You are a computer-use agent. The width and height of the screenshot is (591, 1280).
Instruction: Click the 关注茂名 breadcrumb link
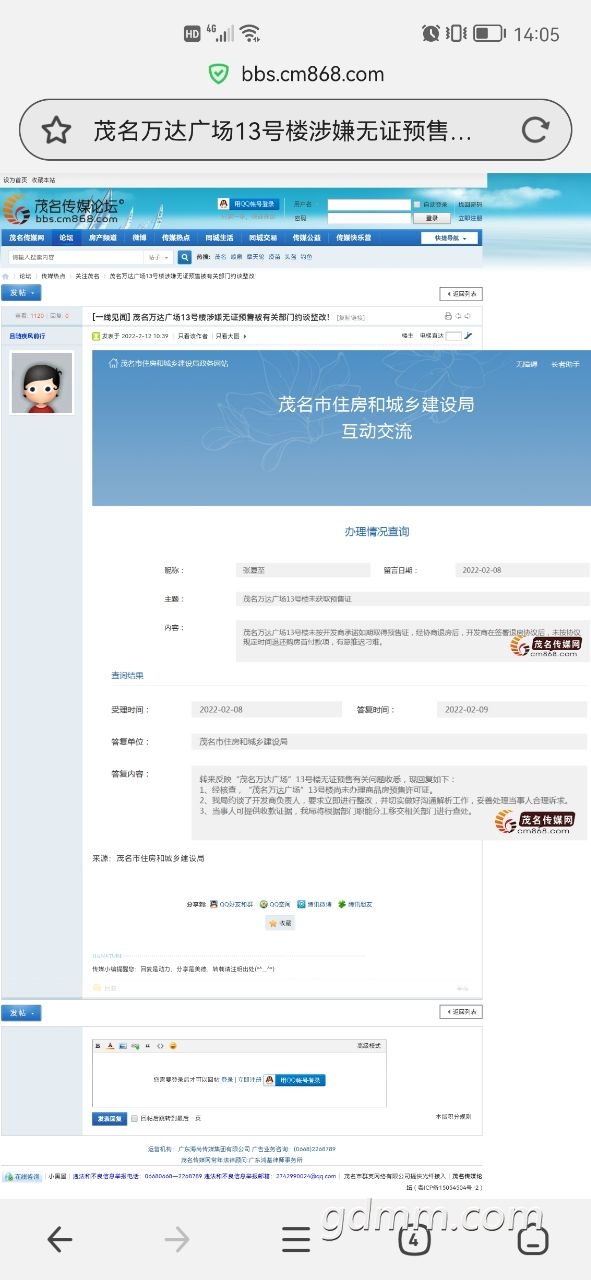[88, 276]
